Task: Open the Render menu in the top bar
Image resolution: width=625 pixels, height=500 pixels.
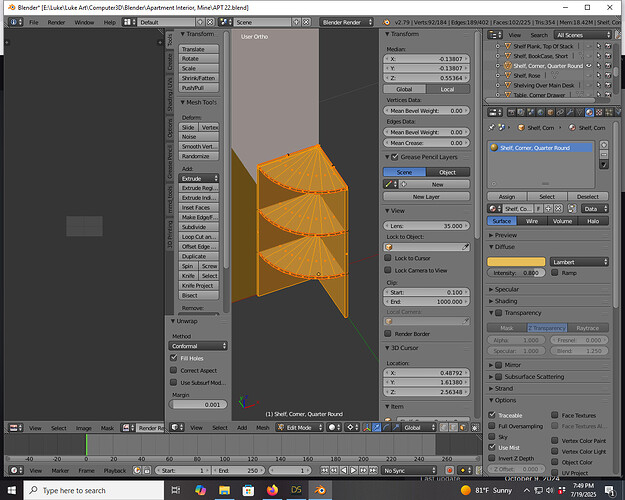Action: coord(56,22)
